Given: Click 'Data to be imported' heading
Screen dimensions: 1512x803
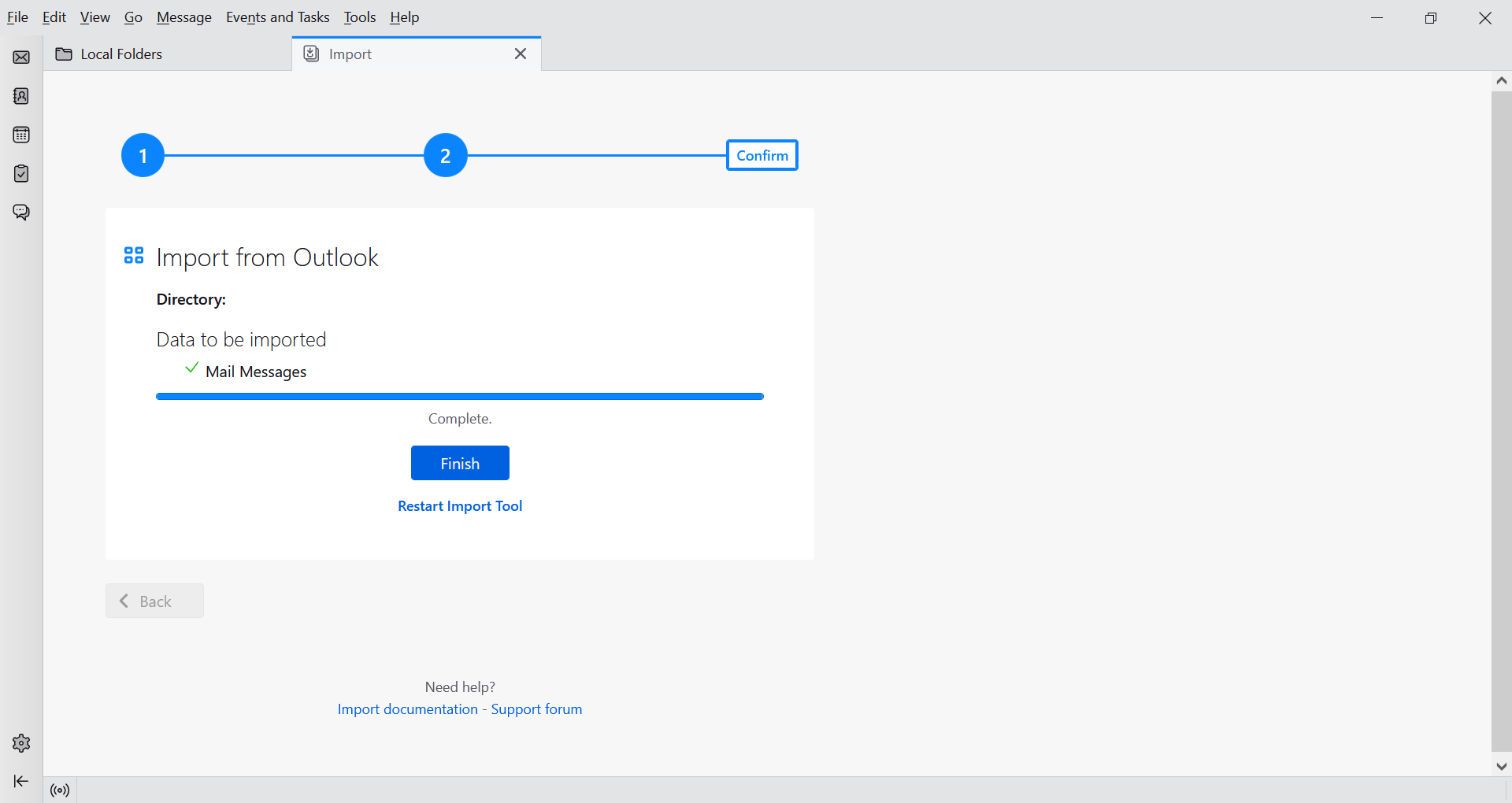Looking at the screenshot, I should tap(241, 339).
